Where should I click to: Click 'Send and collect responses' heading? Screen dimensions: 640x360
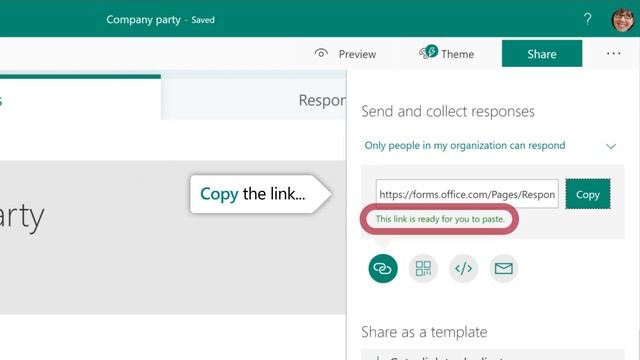point(448,111)
